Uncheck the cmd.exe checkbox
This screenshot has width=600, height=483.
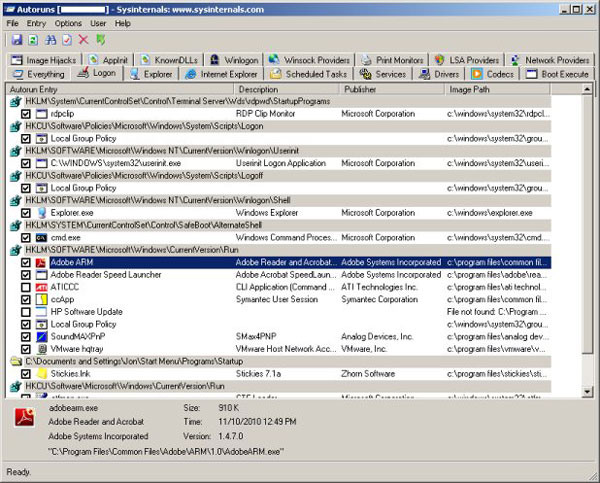click(26, 238)
